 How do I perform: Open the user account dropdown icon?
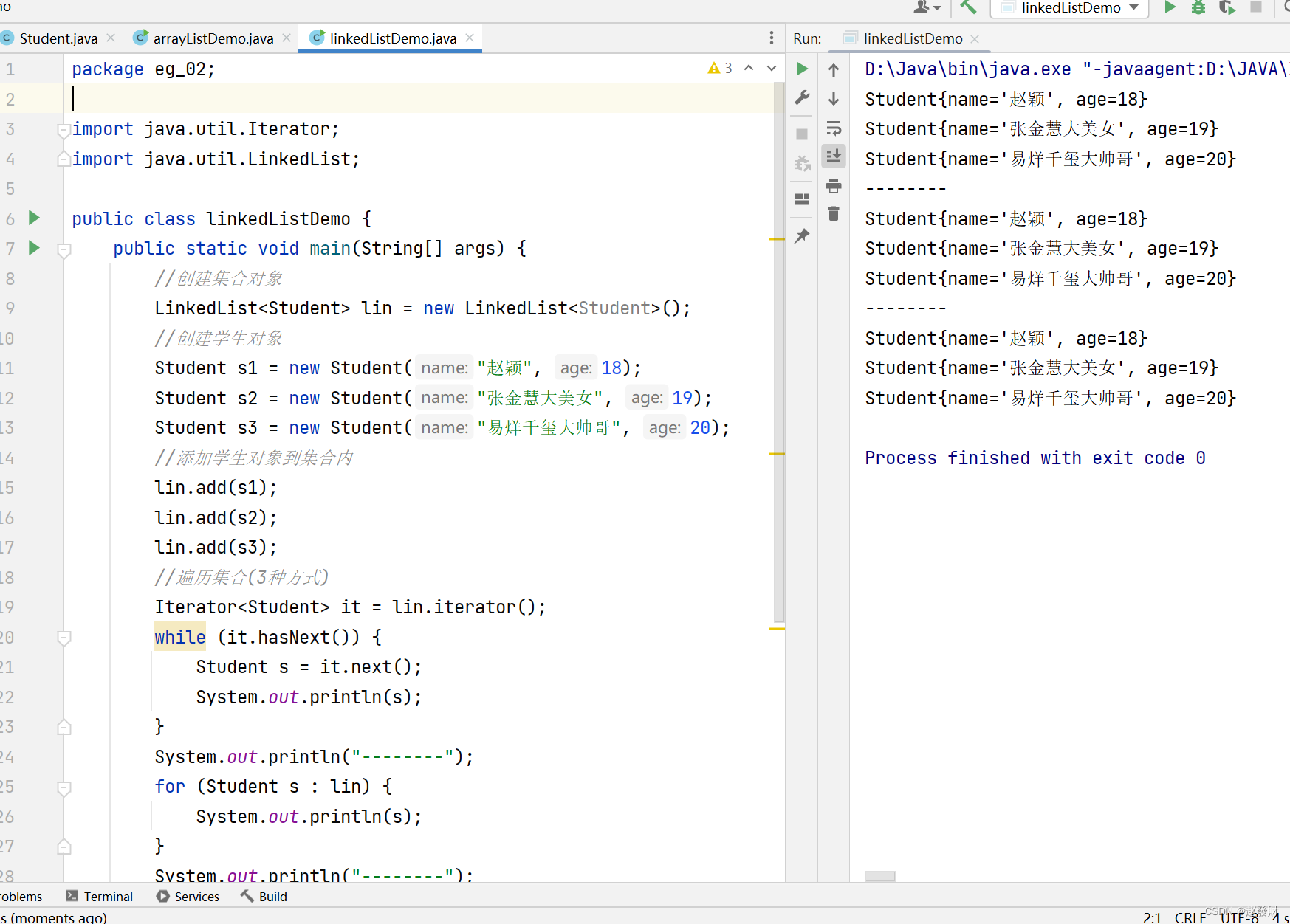[x=927, y=7]
